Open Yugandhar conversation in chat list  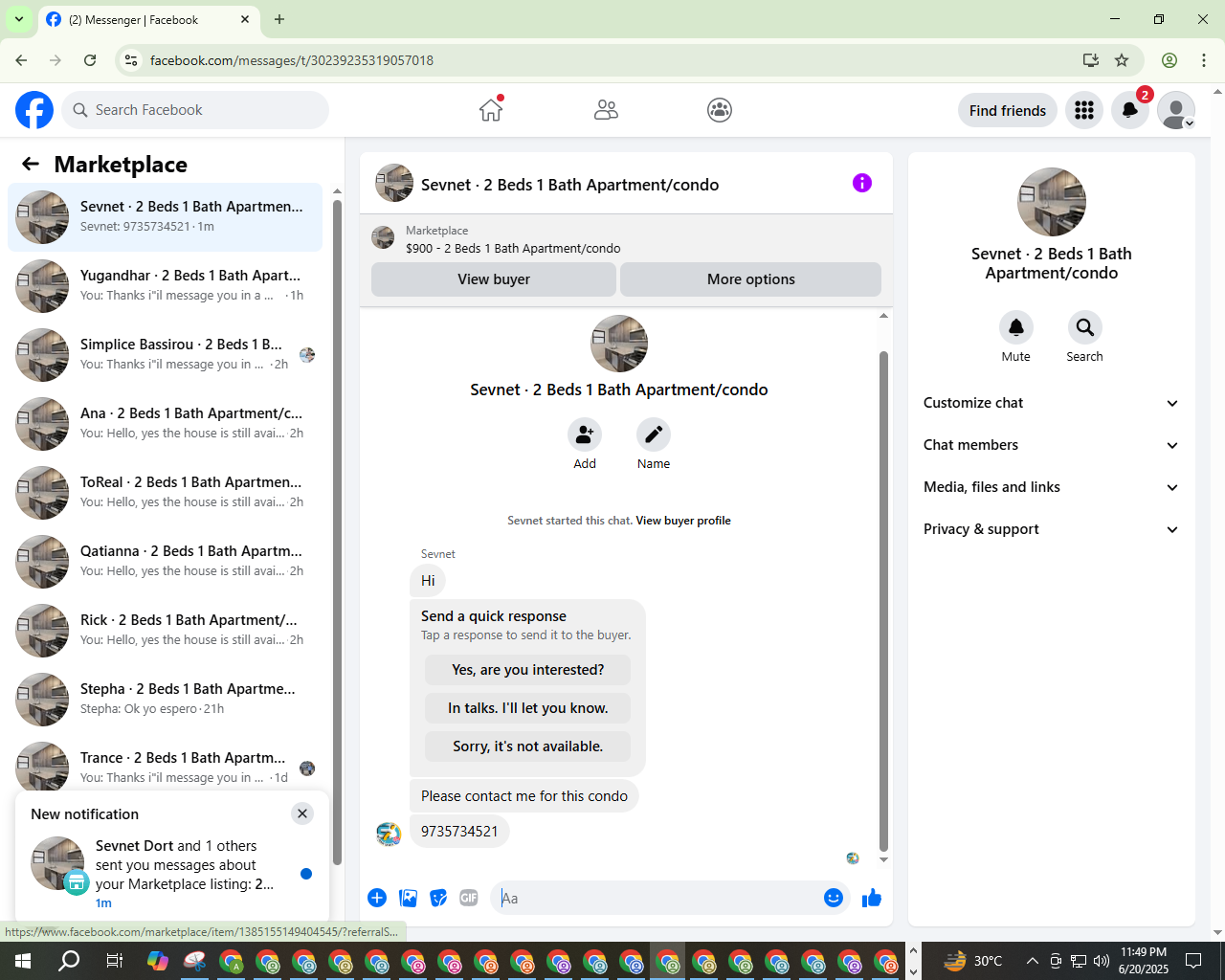166,286
